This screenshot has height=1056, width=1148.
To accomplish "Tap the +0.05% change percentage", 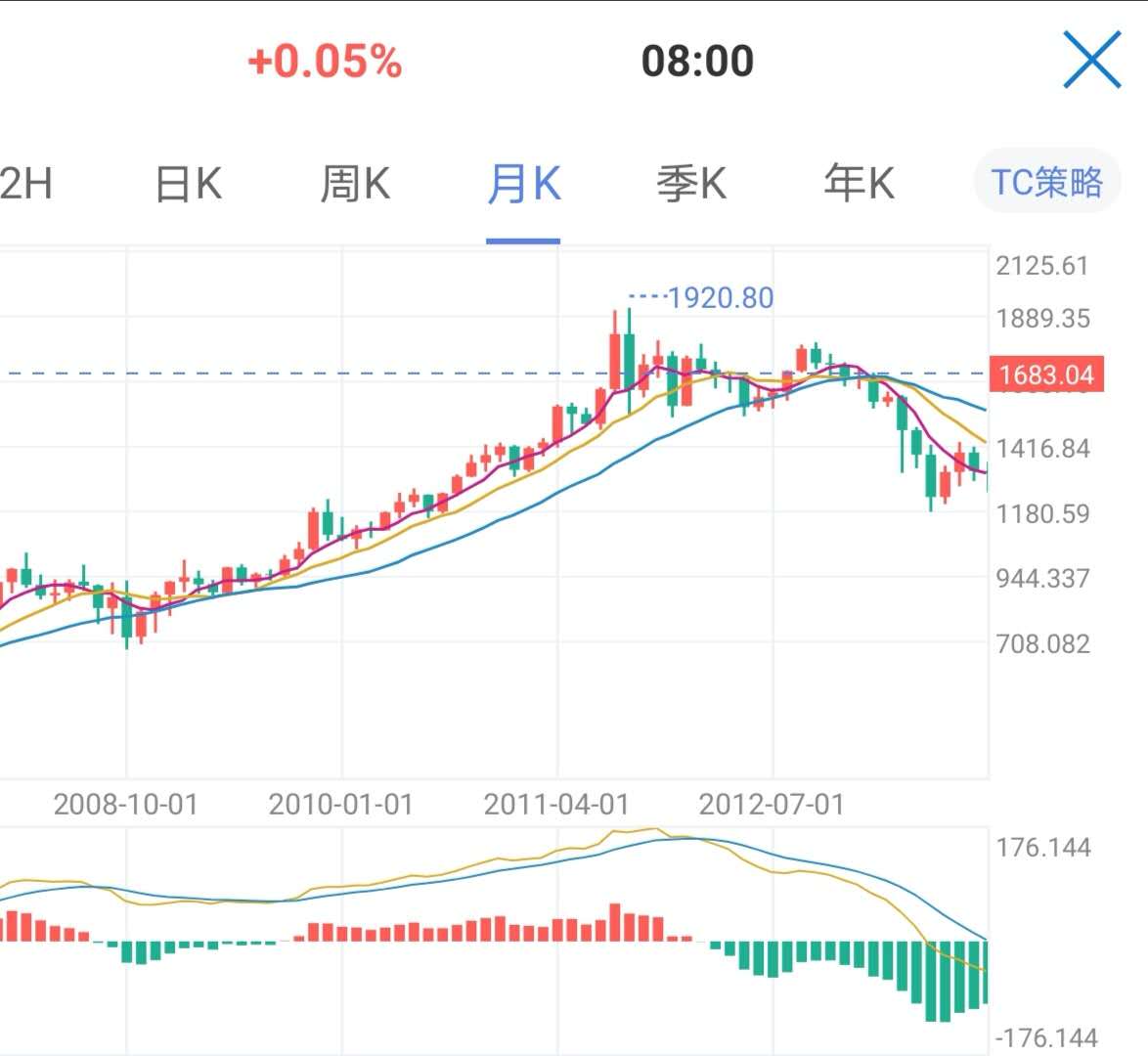I will [325, 62].
